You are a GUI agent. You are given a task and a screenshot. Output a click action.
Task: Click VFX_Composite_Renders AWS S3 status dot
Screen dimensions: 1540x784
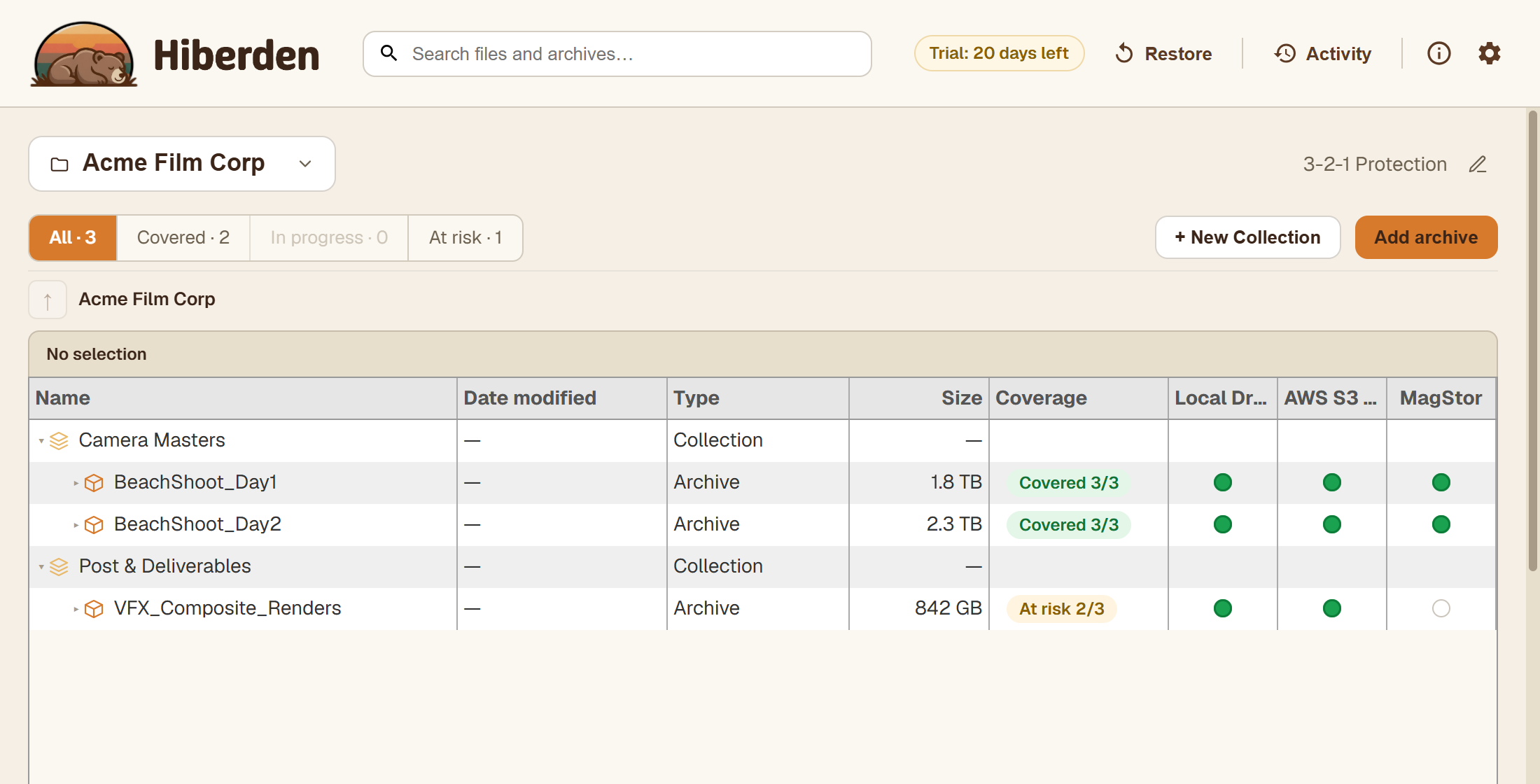[1331, 608]
